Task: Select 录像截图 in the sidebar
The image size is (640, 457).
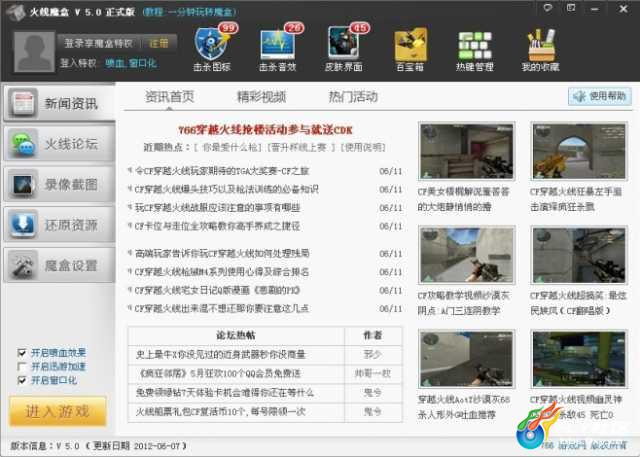Action: click(60, 184)
